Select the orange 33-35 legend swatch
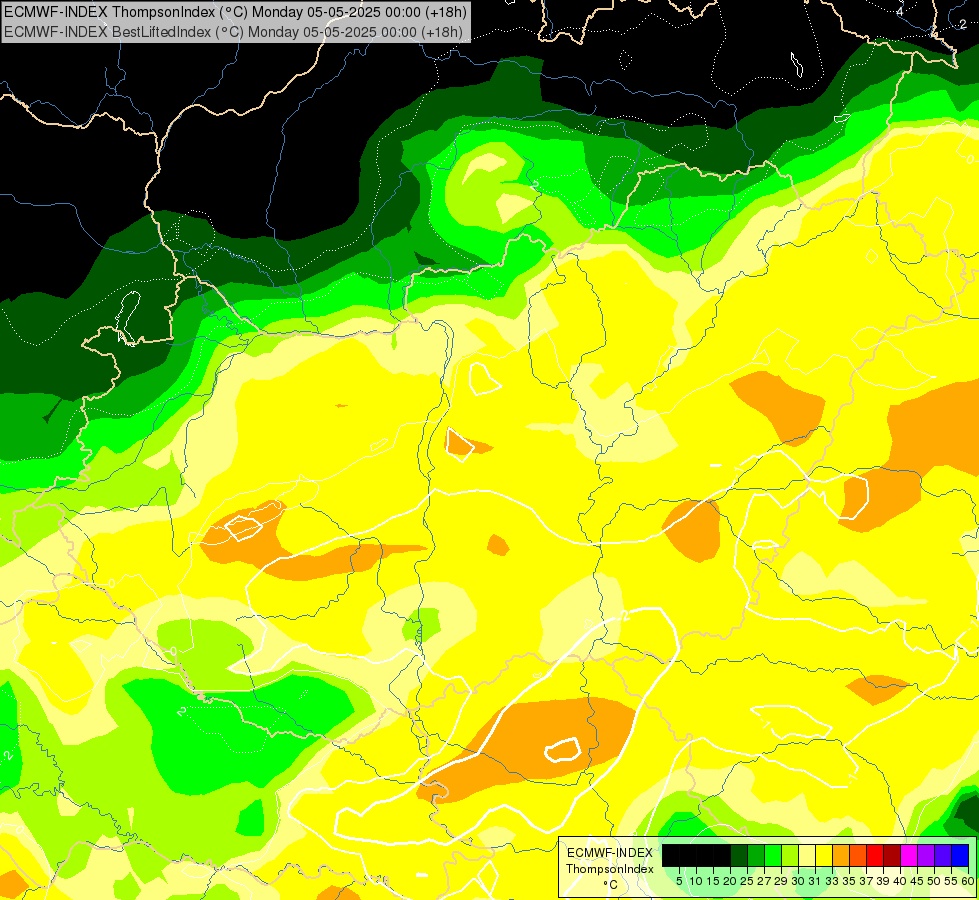The image size is (979, 900). point(841,855)
